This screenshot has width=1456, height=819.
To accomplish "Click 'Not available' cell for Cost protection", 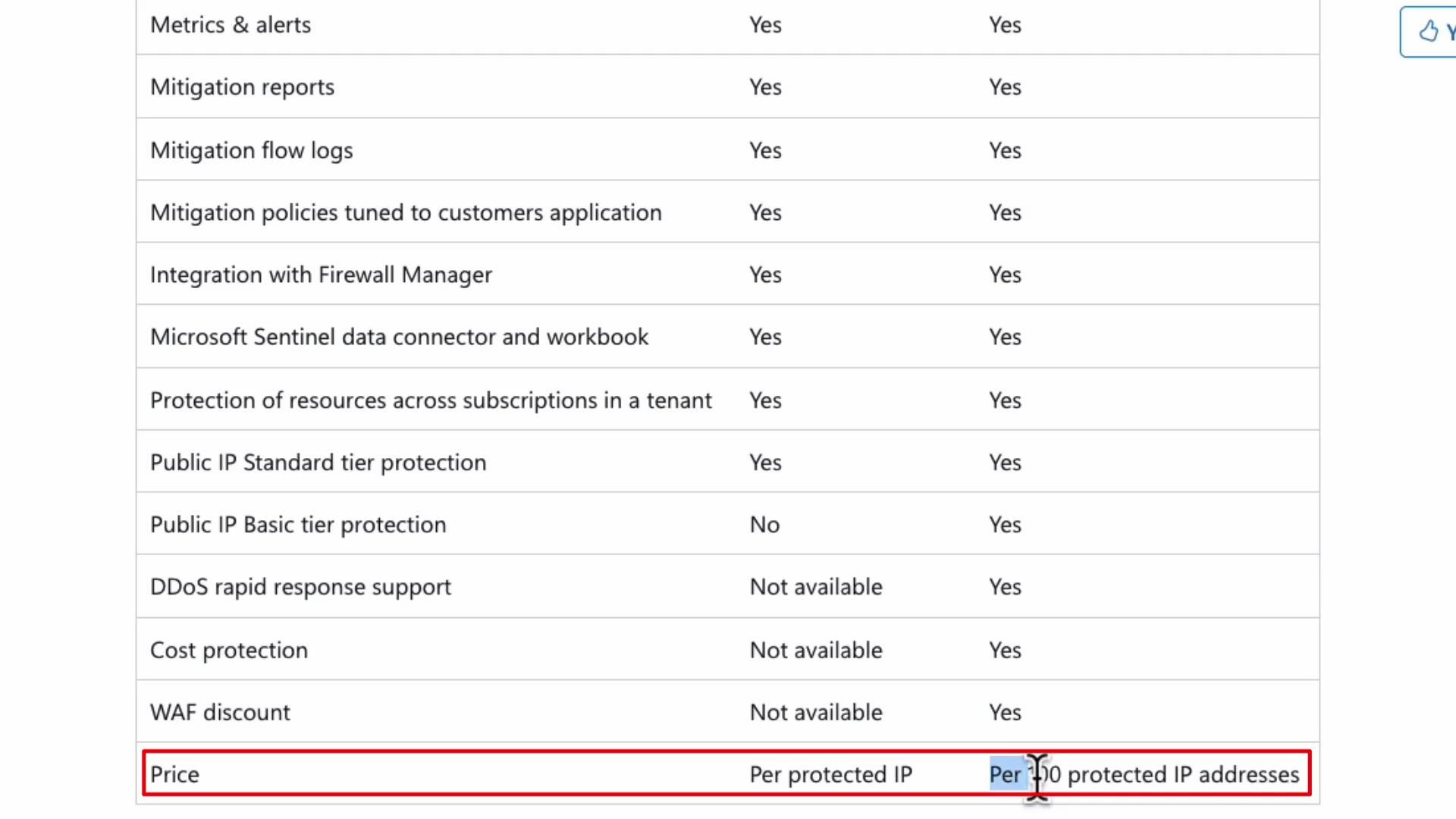I will 816,650.
